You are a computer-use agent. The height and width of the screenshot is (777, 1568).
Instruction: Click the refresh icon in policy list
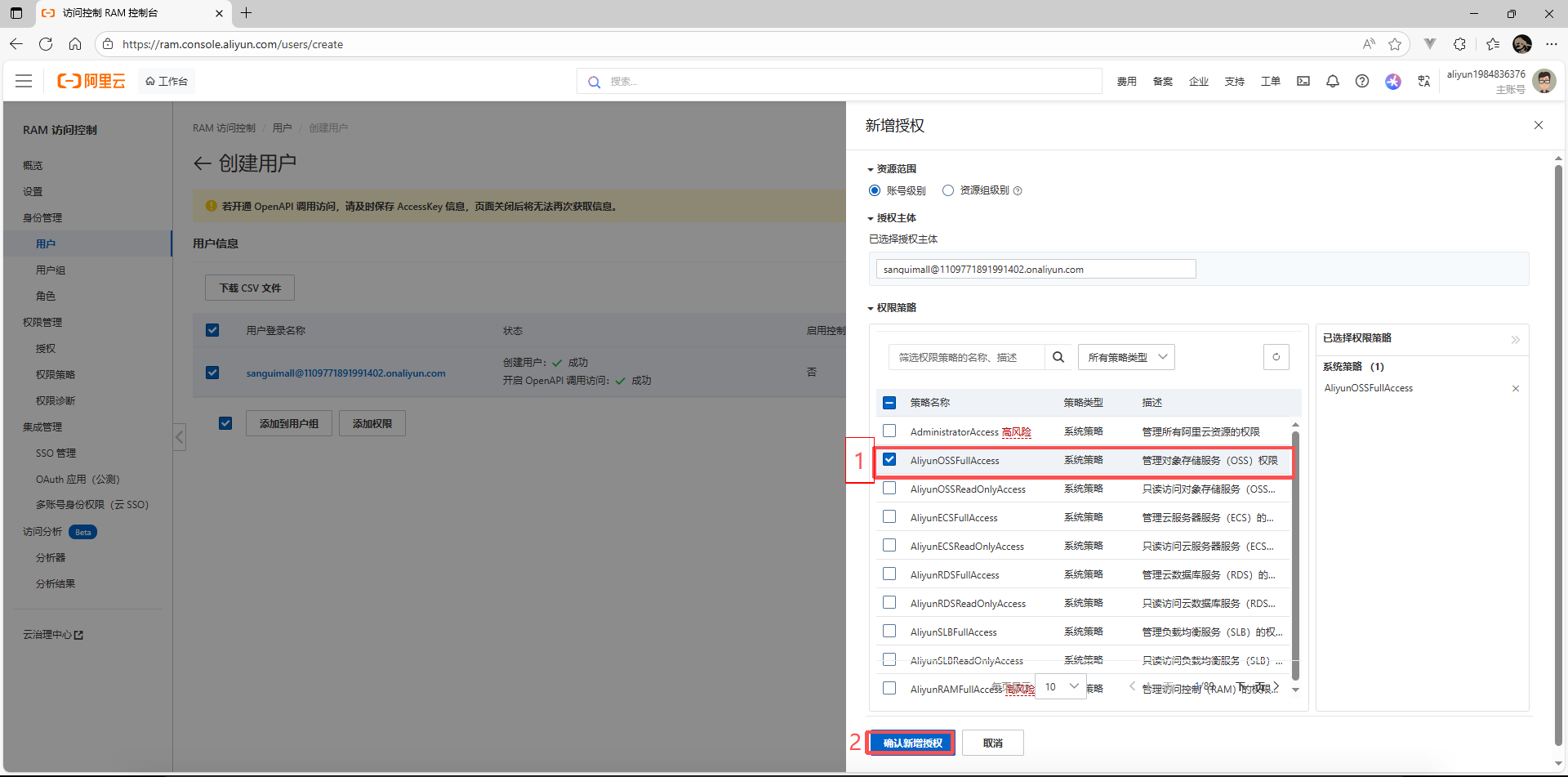click(1276, 357)
